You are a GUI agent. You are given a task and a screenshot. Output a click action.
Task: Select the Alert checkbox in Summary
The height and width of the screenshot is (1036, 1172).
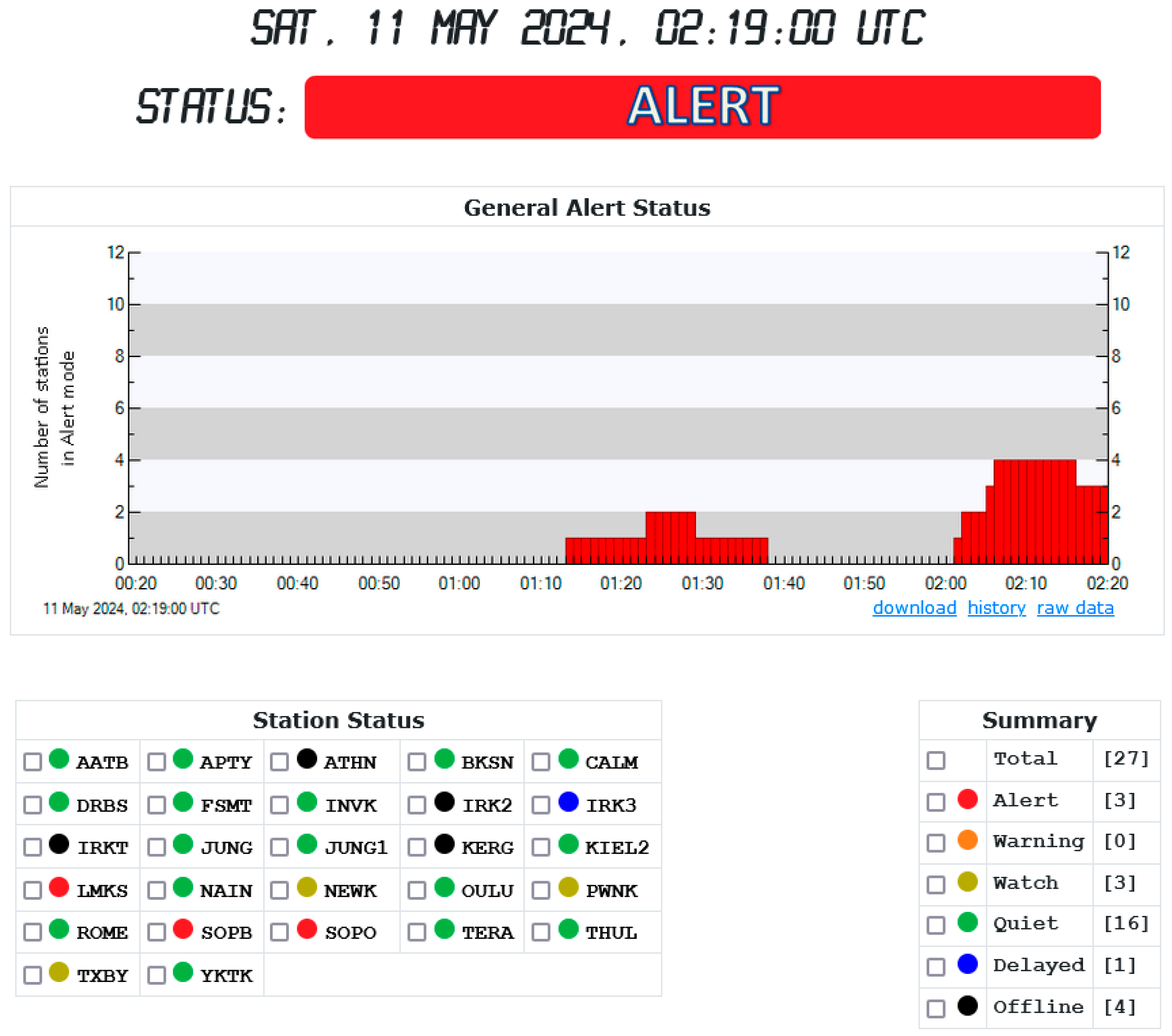[936, 802]
